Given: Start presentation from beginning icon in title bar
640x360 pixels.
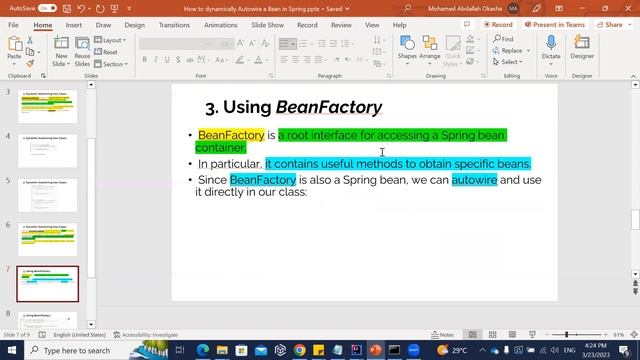Looking at the screenshot, I should click(x=115, y=9).
